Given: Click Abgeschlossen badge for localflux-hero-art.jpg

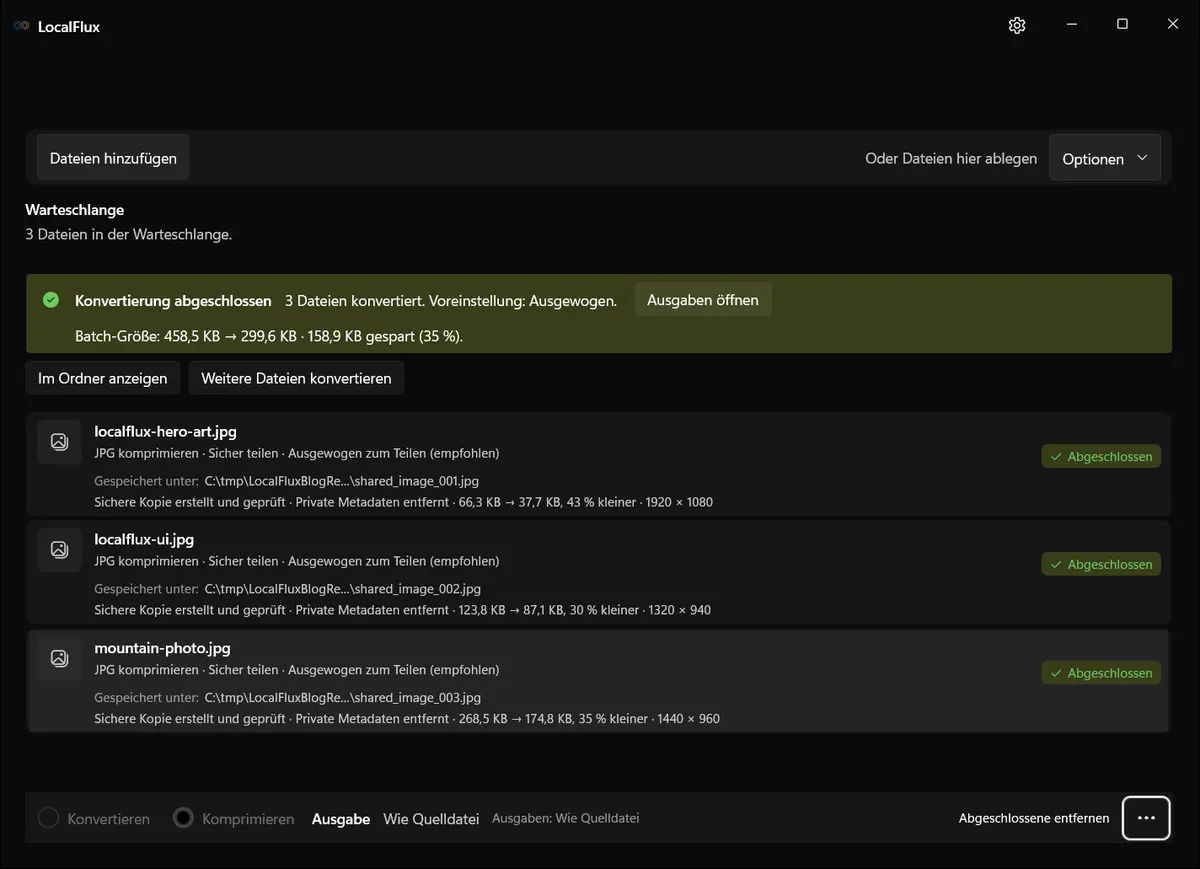Looking at the screenshot, I should pyautogui.click(x=1101, y=456).
